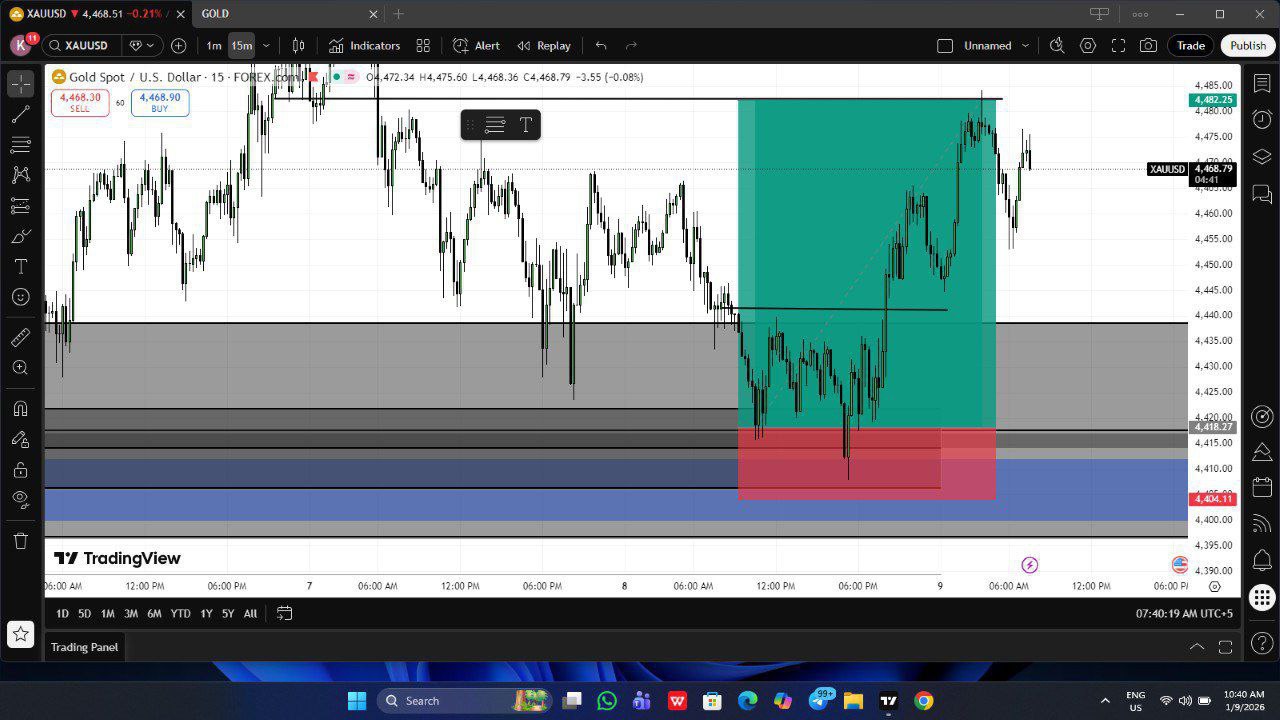
Task: Open Telegram from the Windows taskbar
Action: point(818,701)
